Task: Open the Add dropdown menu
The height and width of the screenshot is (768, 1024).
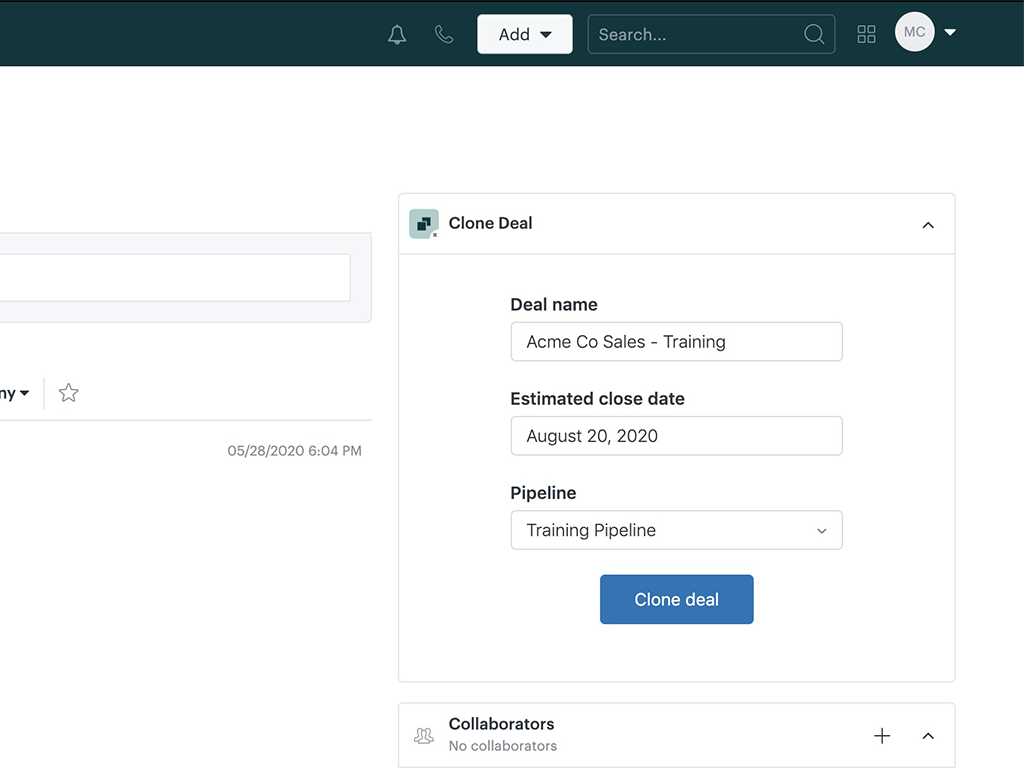Action: tap(525, 34)
